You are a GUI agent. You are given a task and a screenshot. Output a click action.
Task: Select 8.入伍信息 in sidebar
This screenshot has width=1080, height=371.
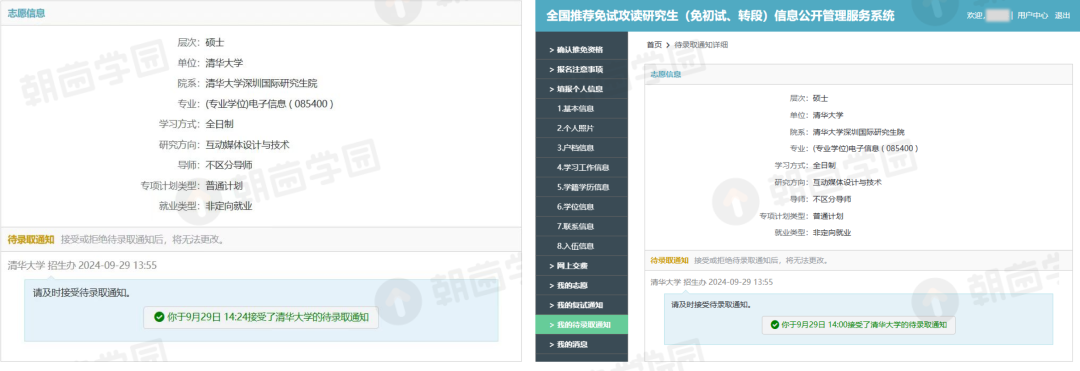[x=581, y=246]
